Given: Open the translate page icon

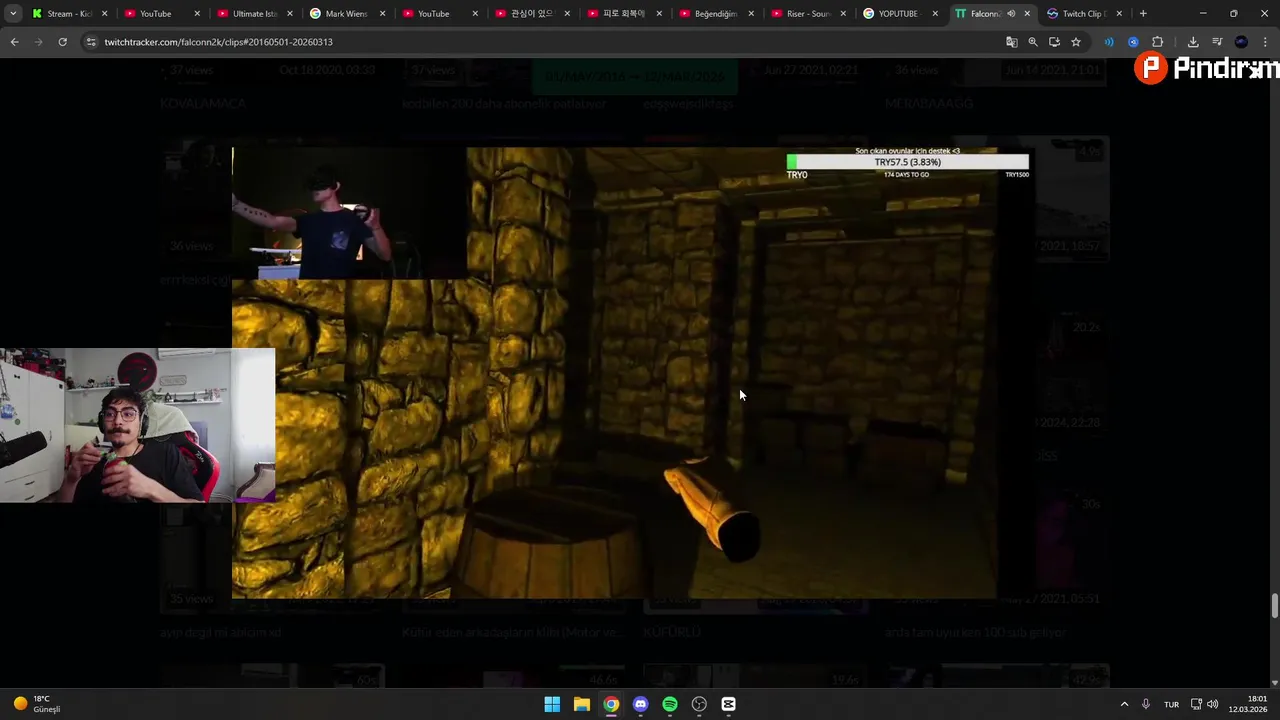Looking at the screenshot, I should click(x=1011, y=42).
